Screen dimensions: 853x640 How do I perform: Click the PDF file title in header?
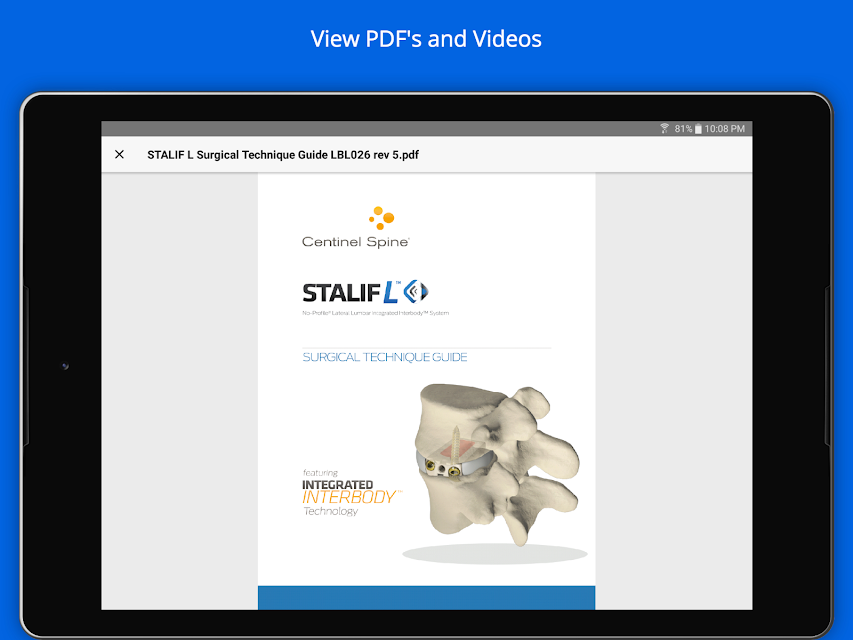click(x=283, y=155)
